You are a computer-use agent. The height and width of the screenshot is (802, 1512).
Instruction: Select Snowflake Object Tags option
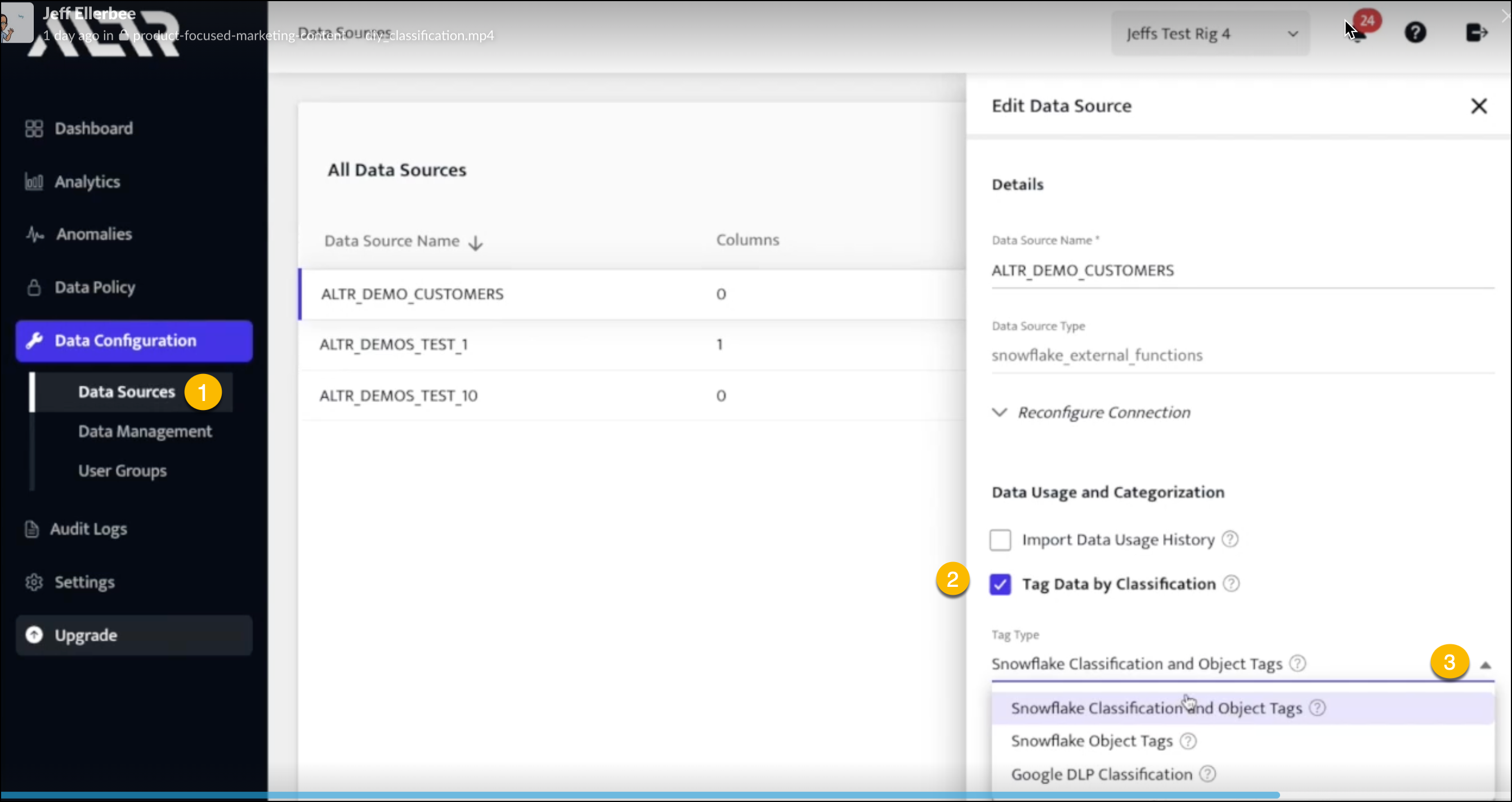(1092, 740)
